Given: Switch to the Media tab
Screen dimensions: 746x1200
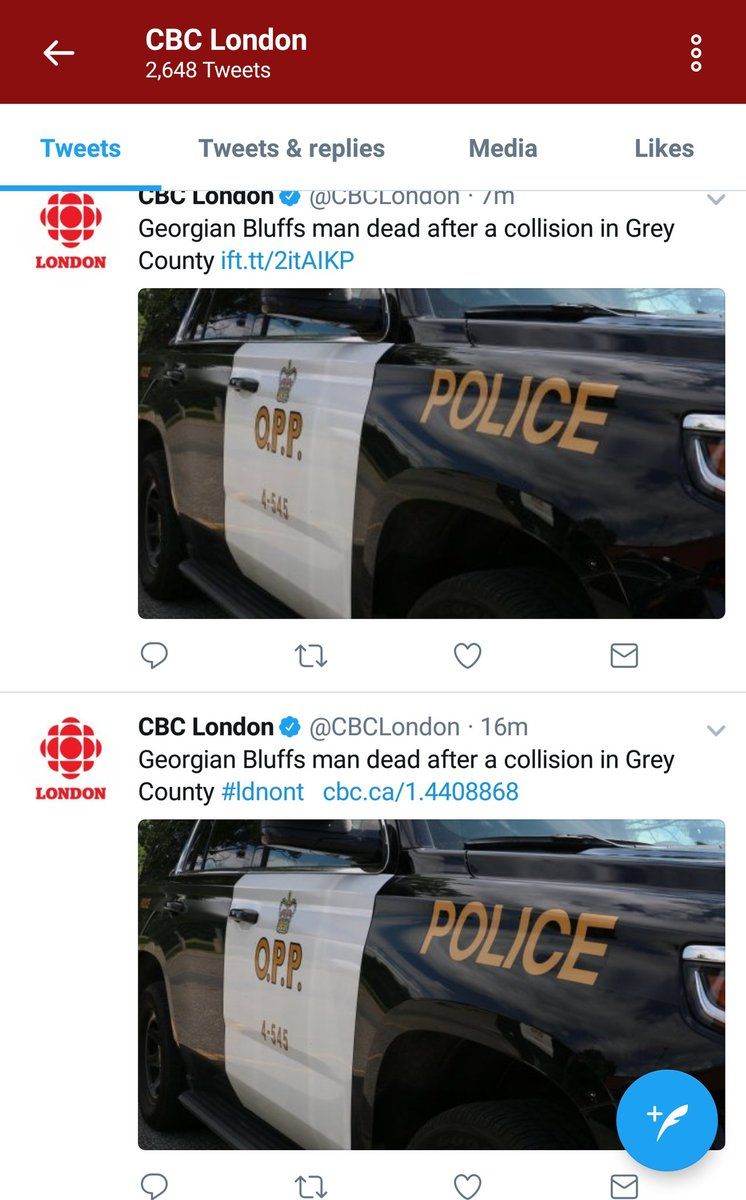Looking at the screenshot, I should click(503, 149).
